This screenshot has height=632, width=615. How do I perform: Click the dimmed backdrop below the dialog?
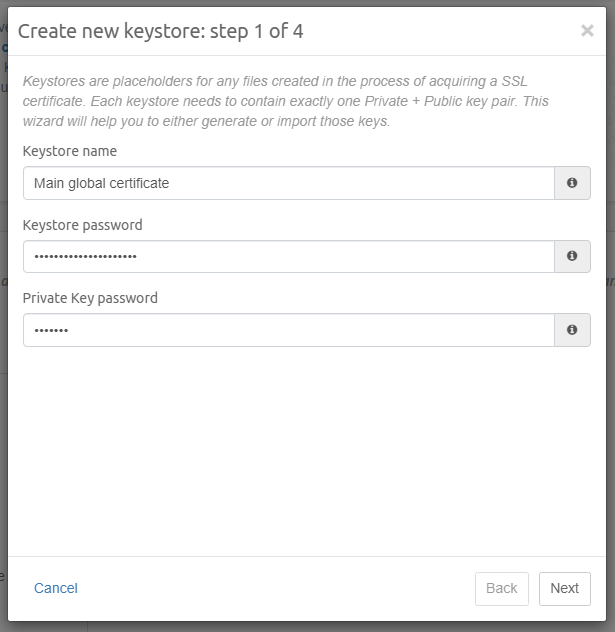300,626
